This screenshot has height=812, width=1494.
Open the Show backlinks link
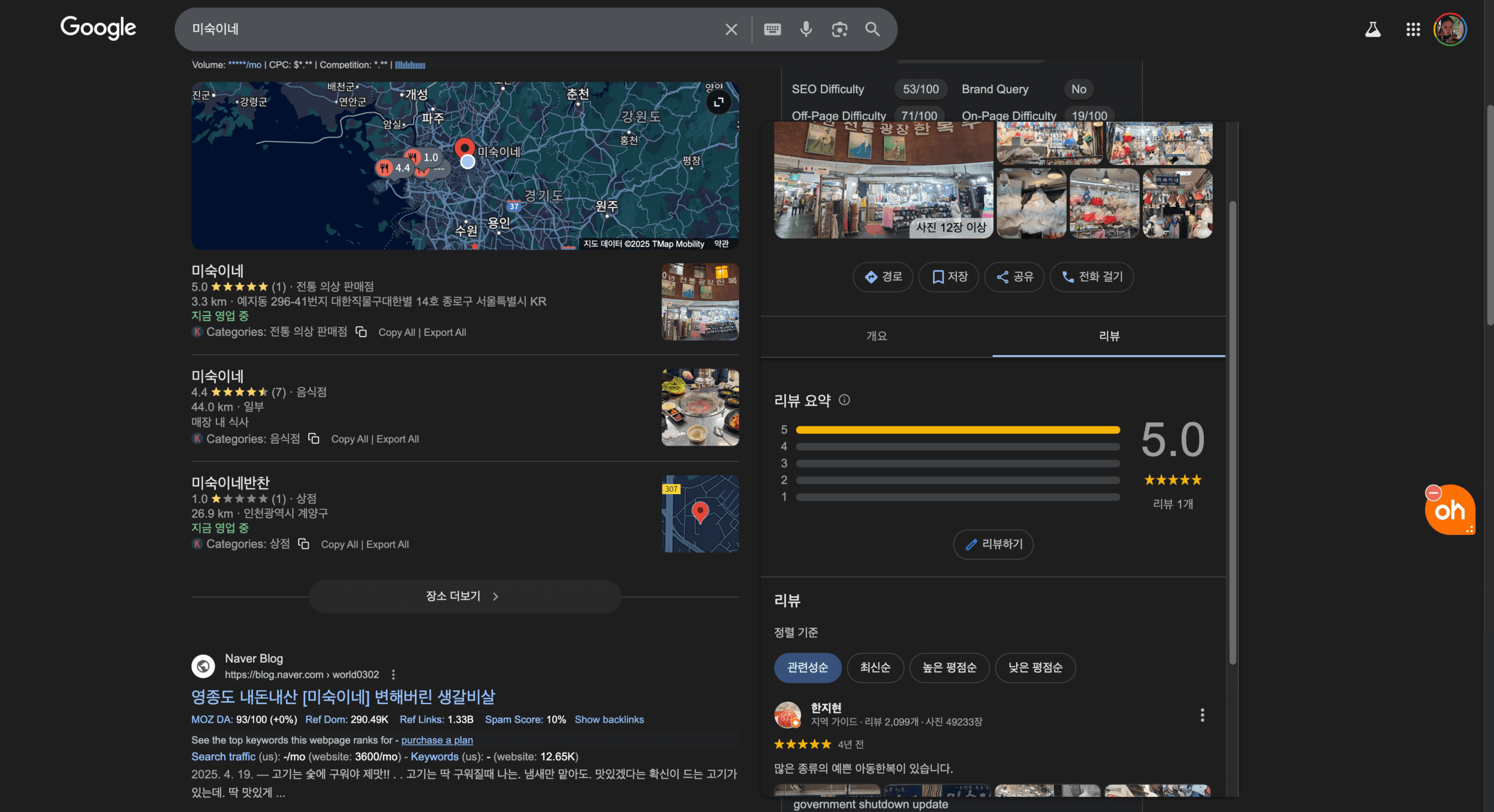(x=609, y=720)
